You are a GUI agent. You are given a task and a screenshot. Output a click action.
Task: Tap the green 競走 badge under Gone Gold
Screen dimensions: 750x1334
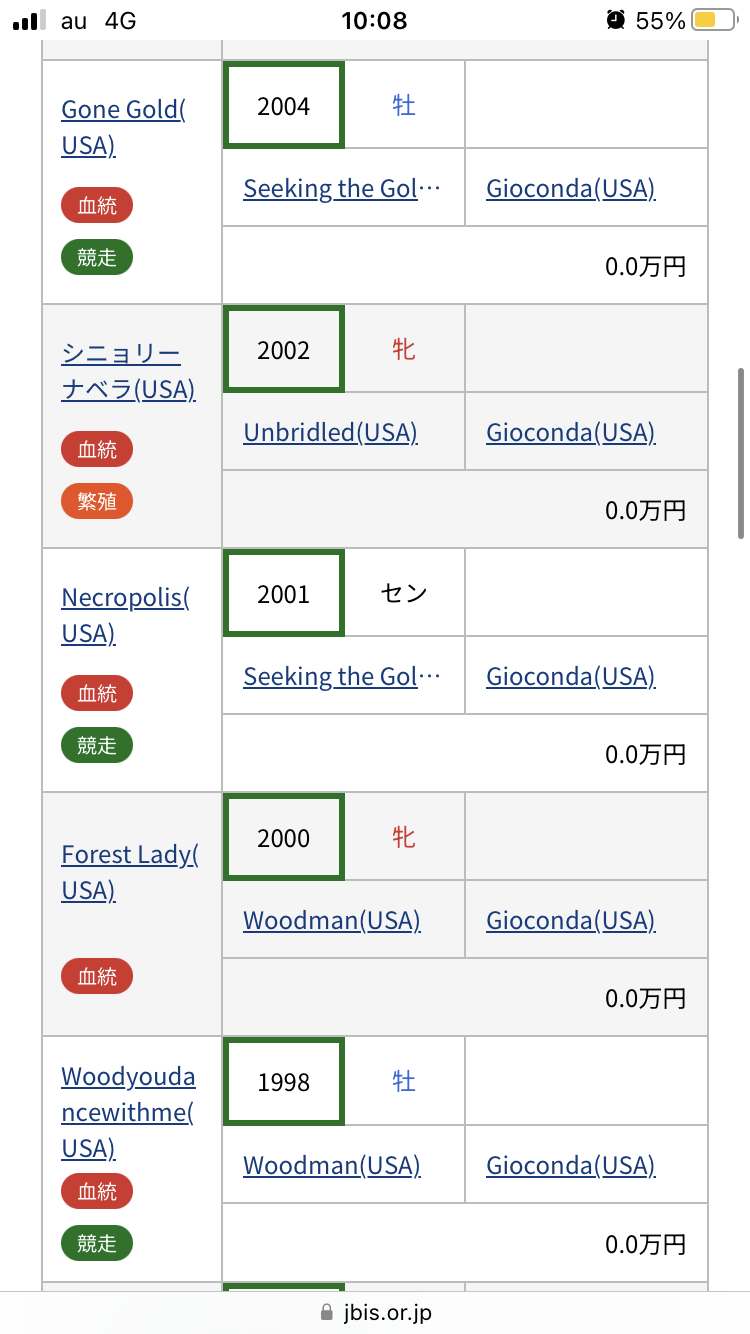click(x=97, y=257)
